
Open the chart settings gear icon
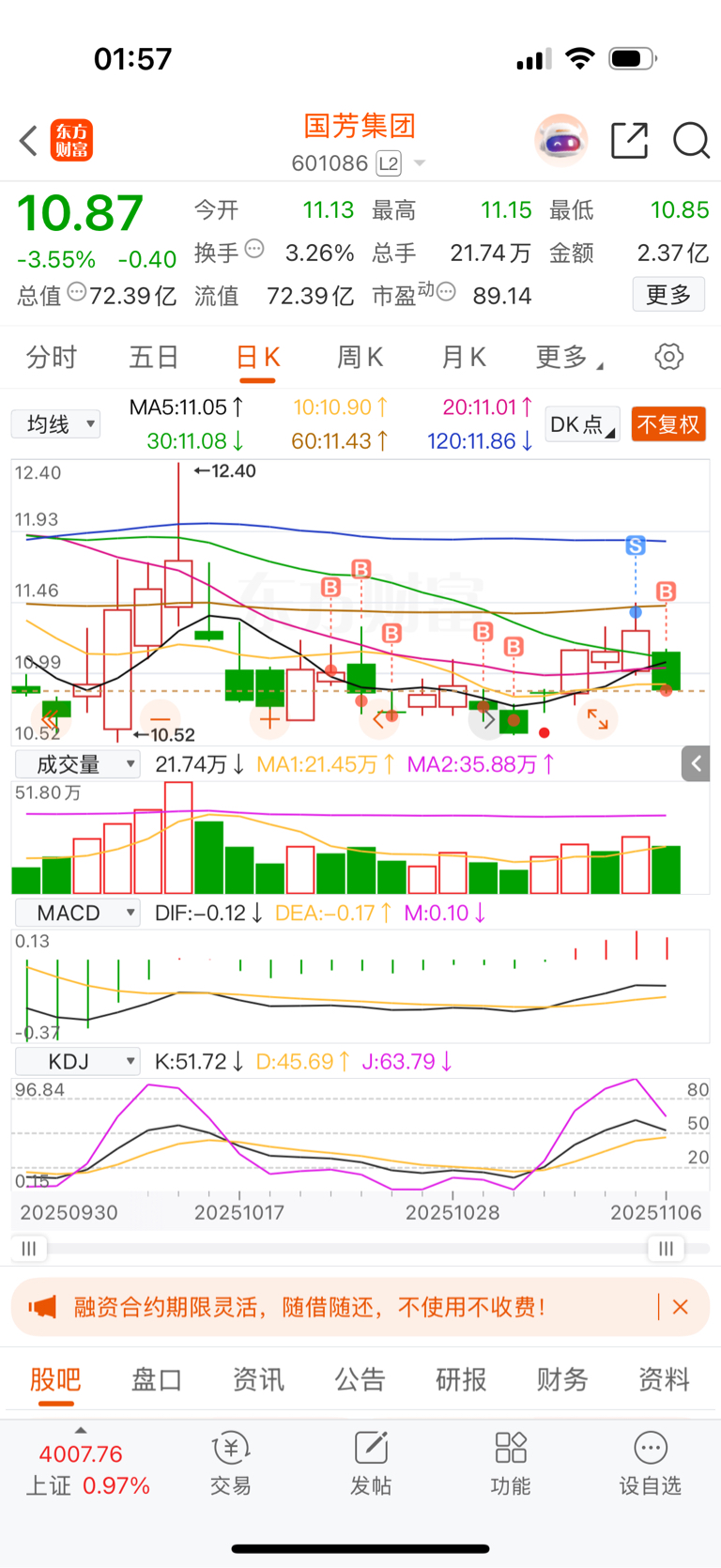(668, 357)
